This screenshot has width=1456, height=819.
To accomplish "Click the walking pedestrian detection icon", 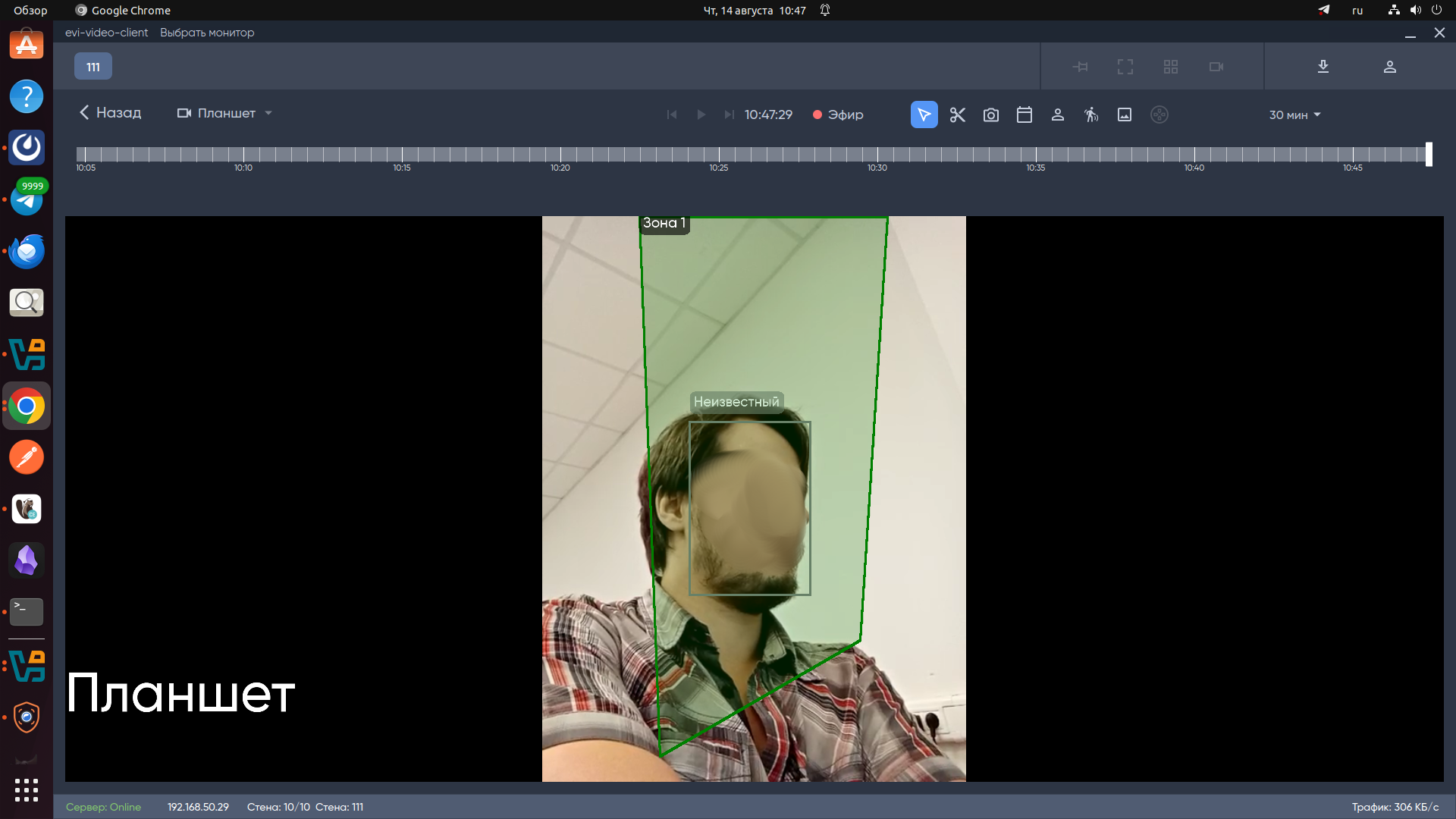I will [1090, 115].
